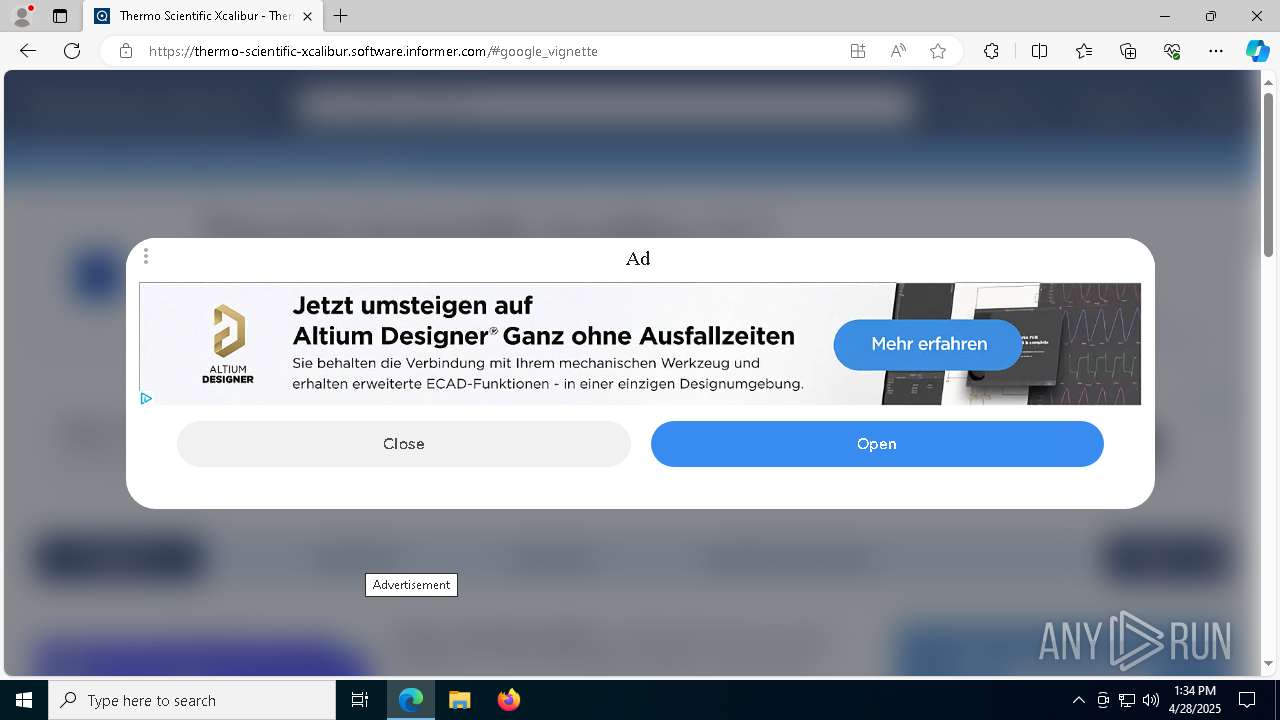The height and width of the screenshot is (720, 1280).
Task: Open Collections panel
Action: (x=1128, y=51)
